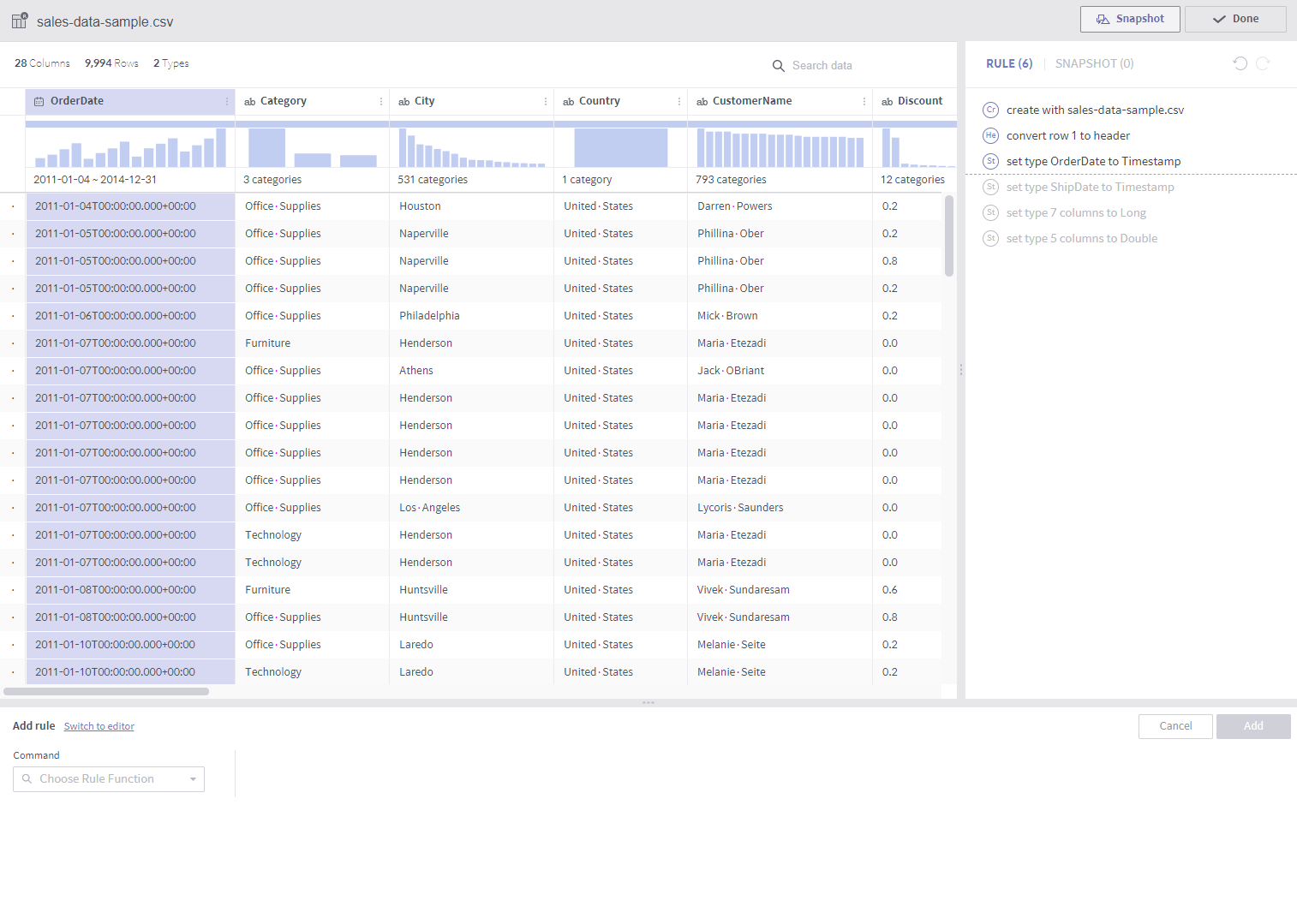Click the 28 Columns summary label
1297x924 pixels.
pos(42,63)
